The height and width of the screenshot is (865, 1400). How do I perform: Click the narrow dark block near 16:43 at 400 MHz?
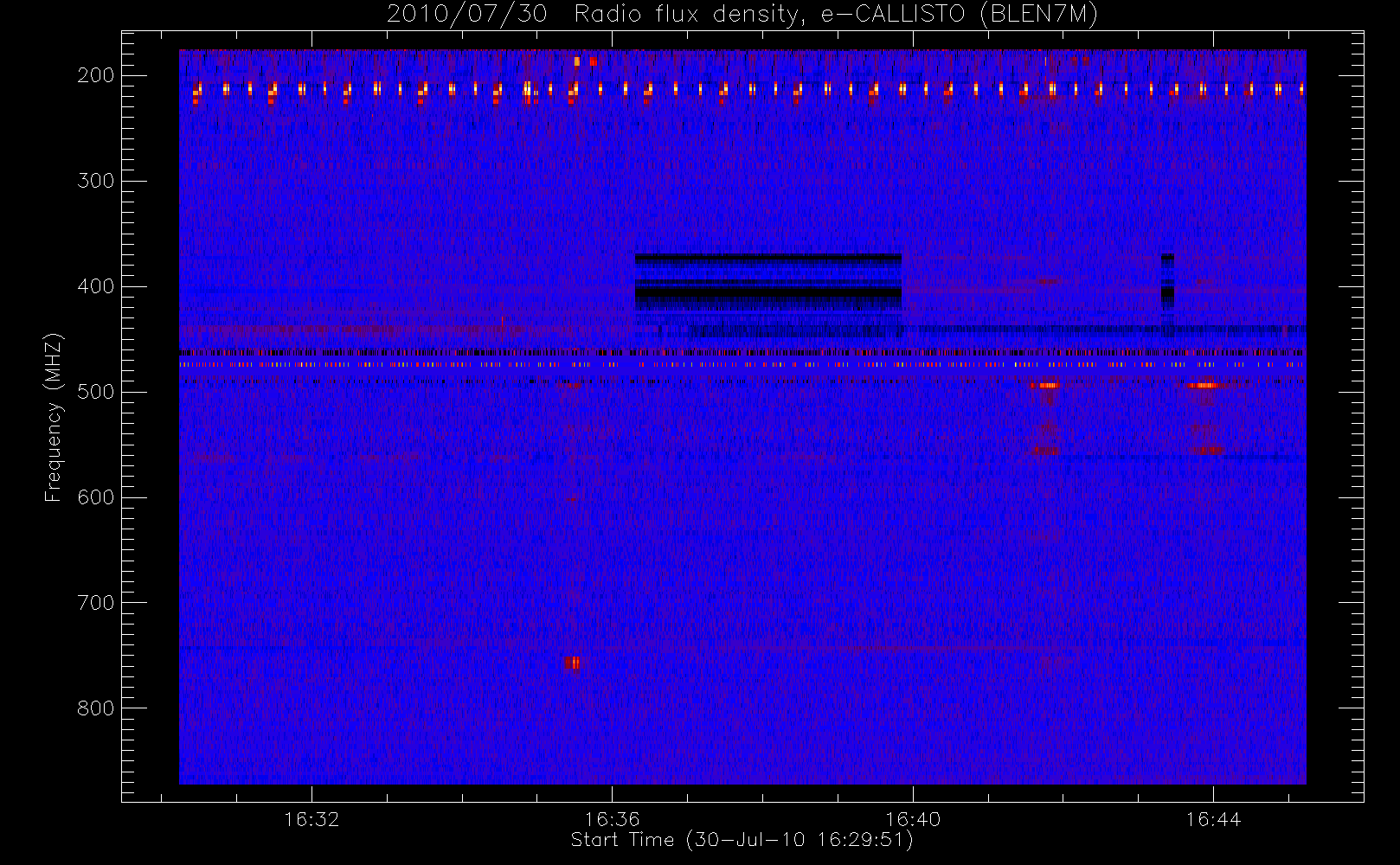coord(1167,281)
